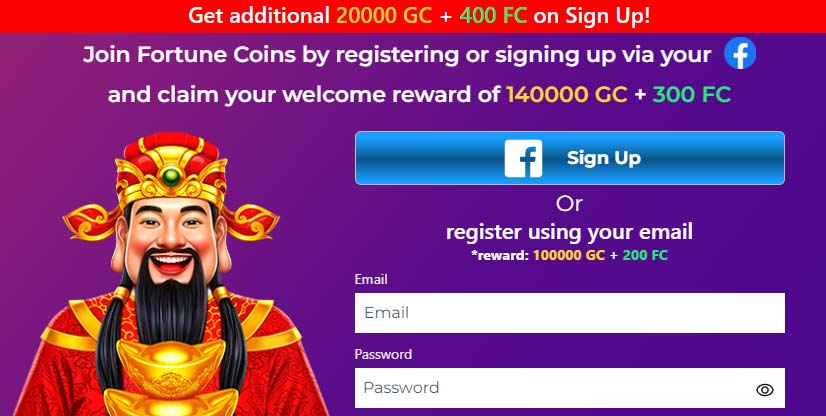Click the red sign-up bonus banner

(x=413, y=16)
